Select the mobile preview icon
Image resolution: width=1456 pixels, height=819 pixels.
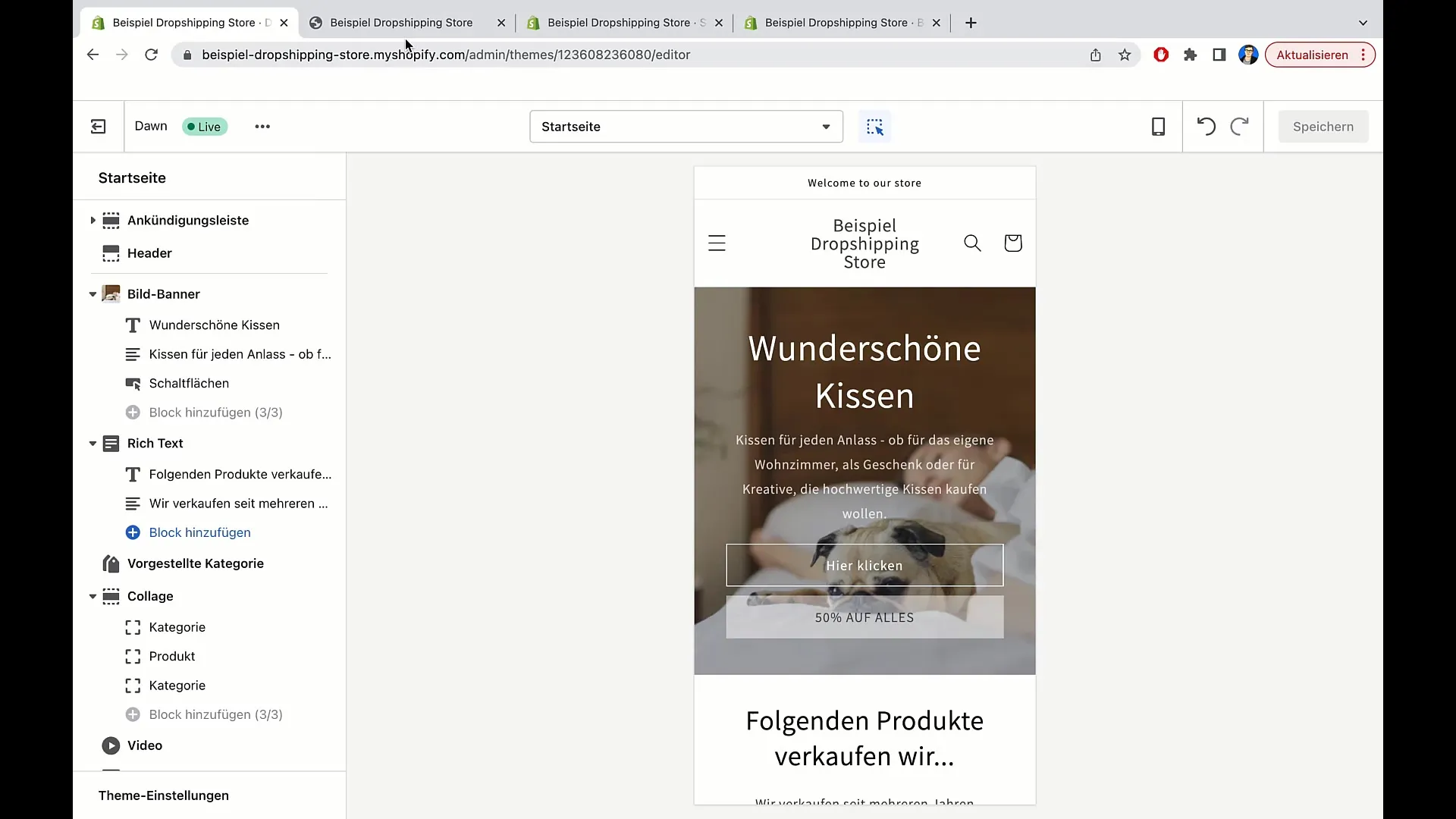coord(1158,126)
